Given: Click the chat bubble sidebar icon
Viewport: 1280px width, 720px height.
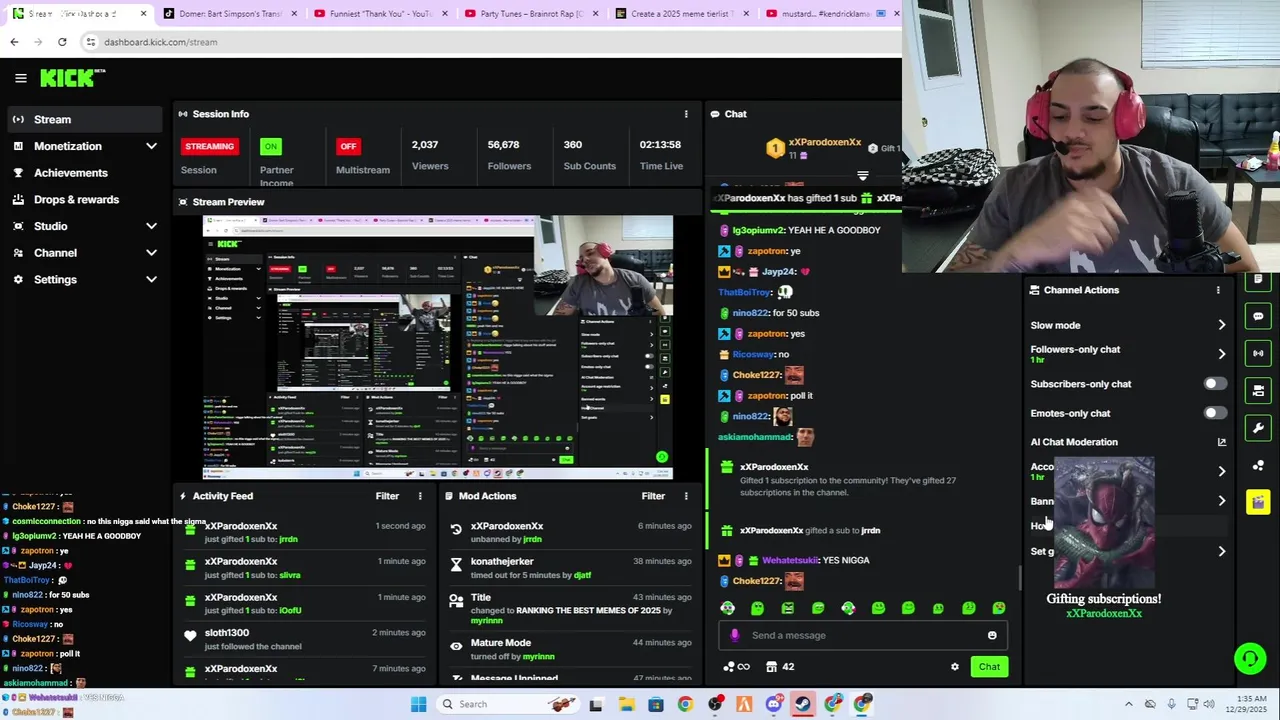Looking at the screenshot, I should [x=1258, y=316].
